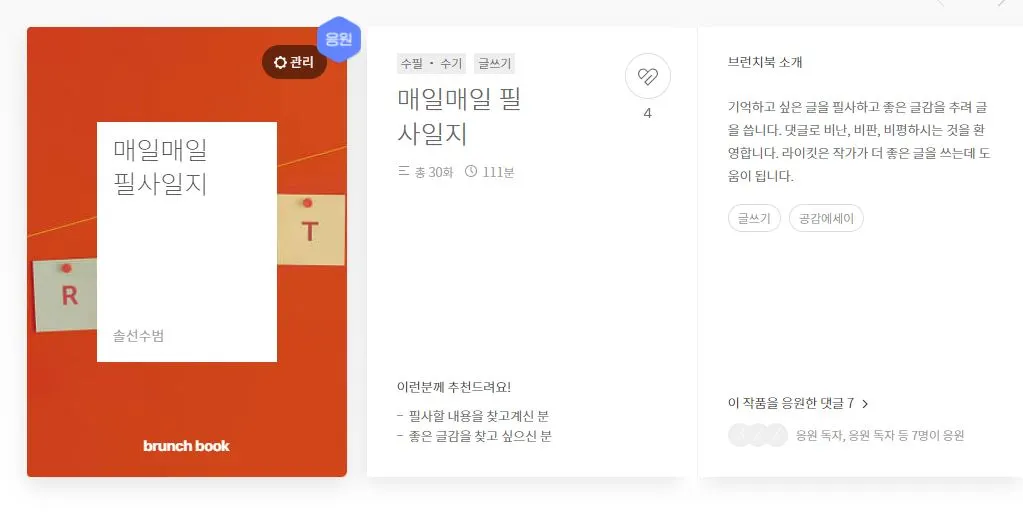Open the 글쓰기 keyword chip

click(754, 218)
